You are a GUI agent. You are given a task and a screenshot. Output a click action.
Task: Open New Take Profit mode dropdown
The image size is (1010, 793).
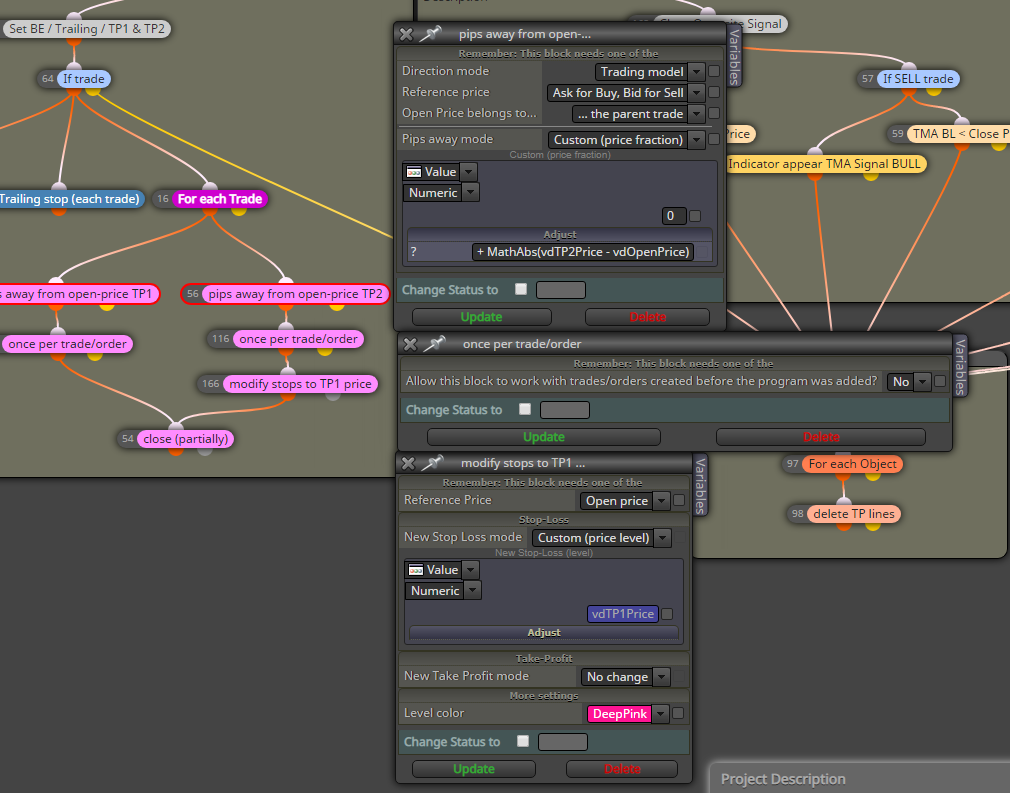click(x=662, y=677)
